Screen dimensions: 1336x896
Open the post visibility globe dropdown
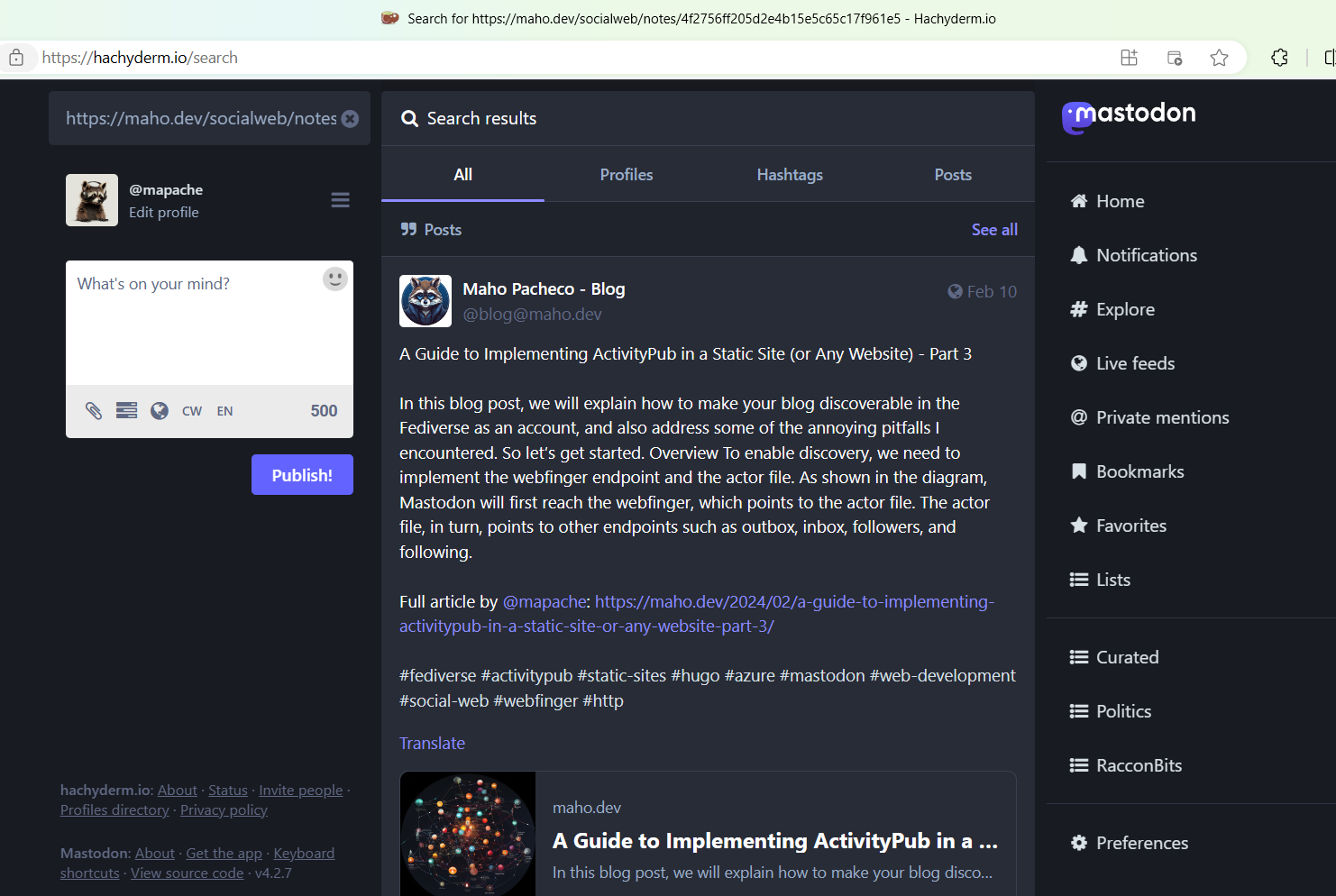pyautogui.click(x=160, y=410)
